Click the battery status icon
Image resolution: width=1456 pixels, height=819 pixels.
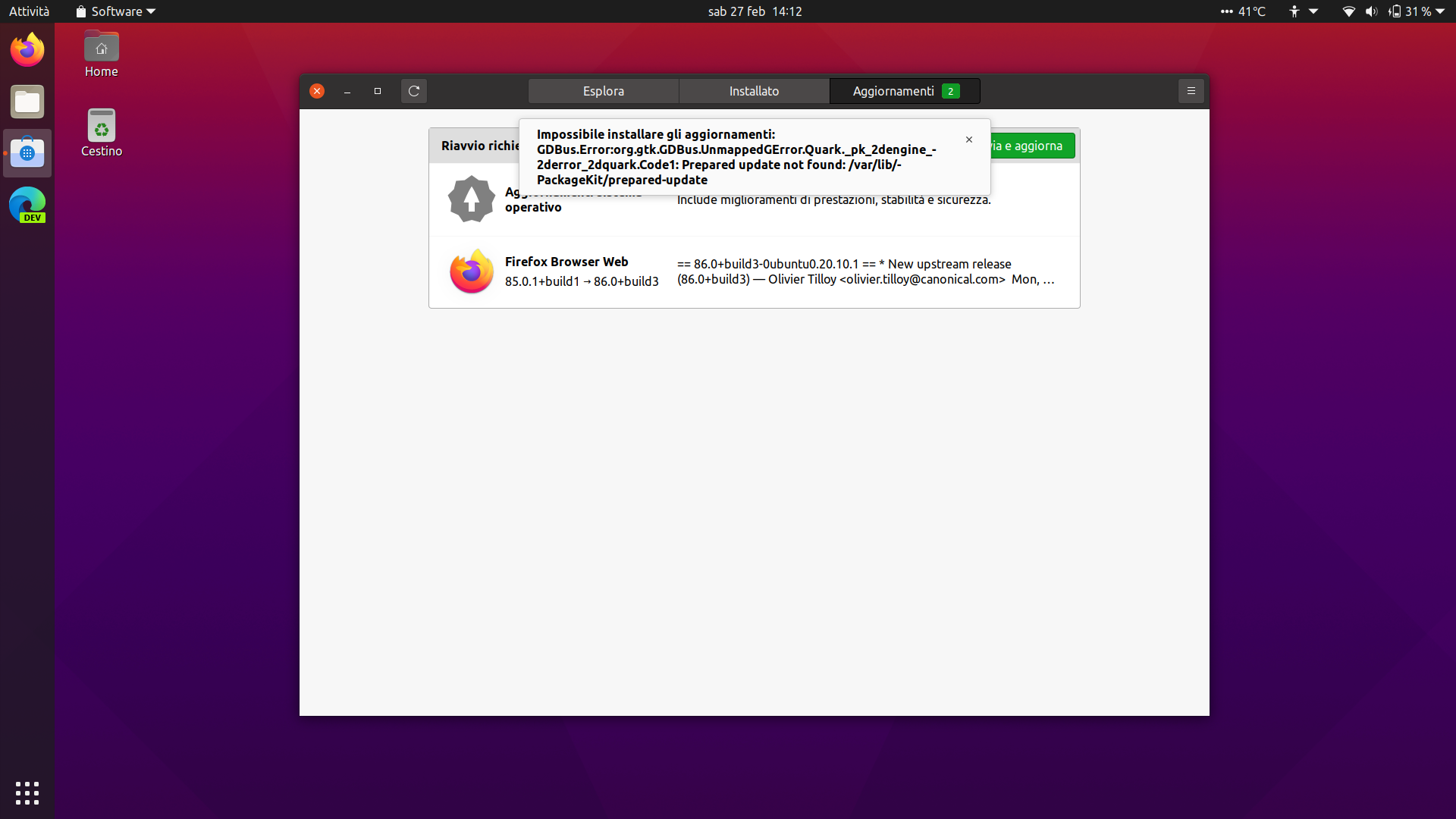(x=1394, y=11)
